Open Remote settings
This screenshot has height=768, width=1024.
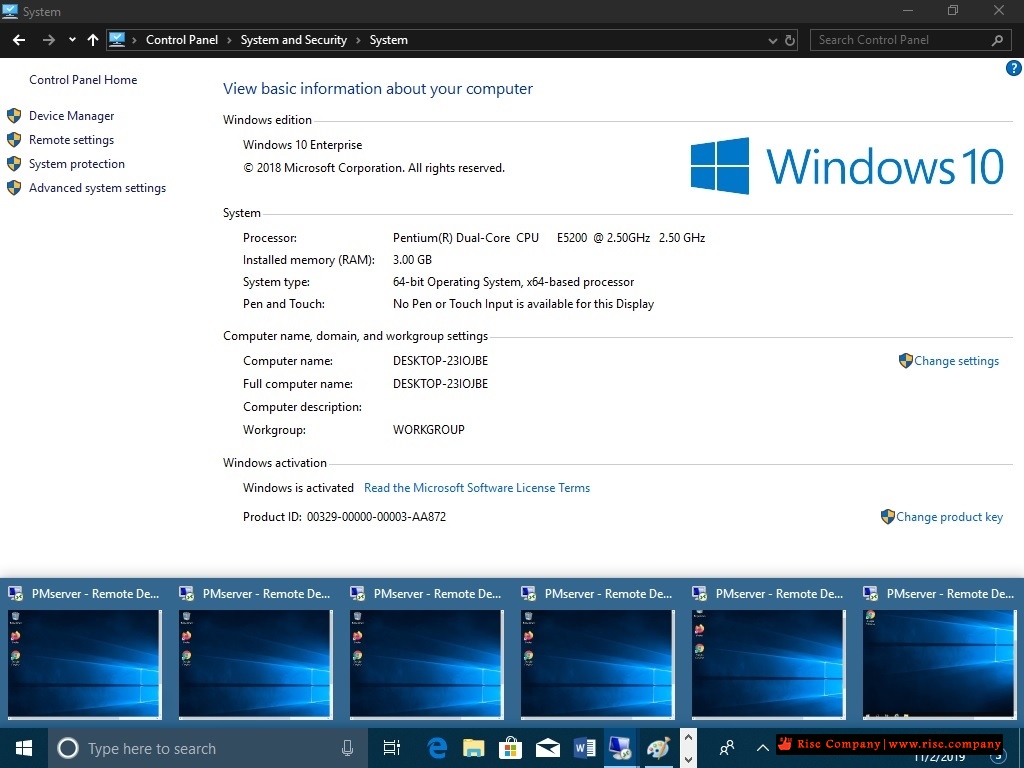[x=71, y=140]
